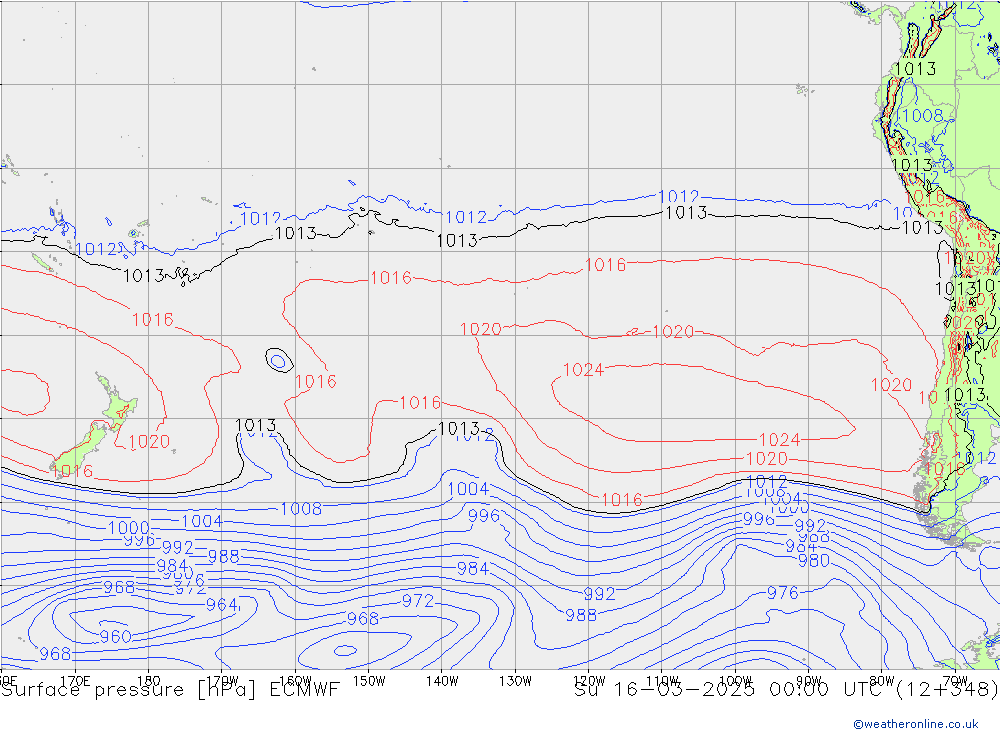Click the 150W longitude label
1000x733 pixels.
click(369, 681)
